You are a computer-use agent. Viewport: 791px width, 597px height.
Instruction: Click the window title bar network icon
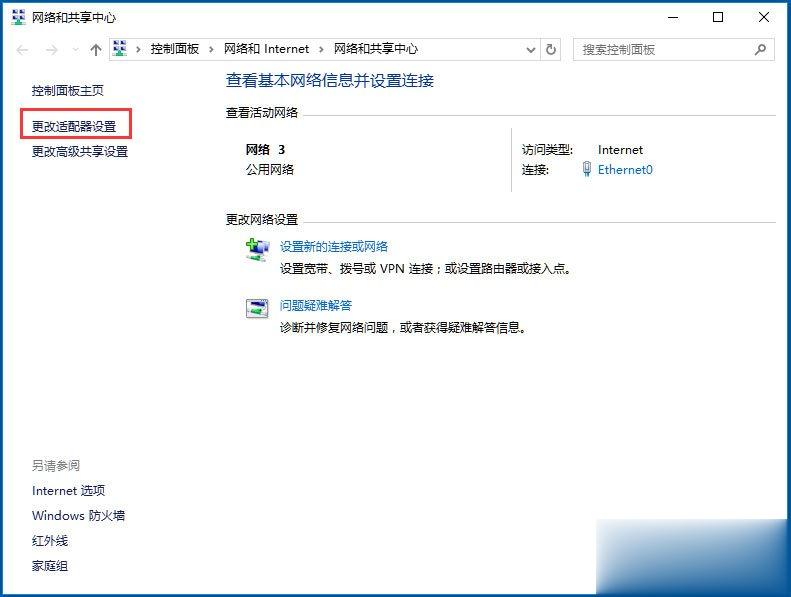coord(18,17)
